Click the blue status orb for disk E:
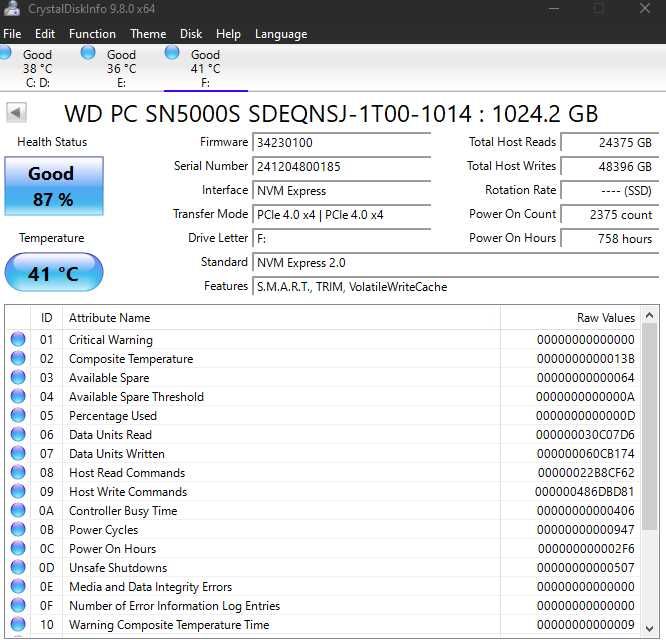This screenshot has height=640, width=666. (88, 53)
